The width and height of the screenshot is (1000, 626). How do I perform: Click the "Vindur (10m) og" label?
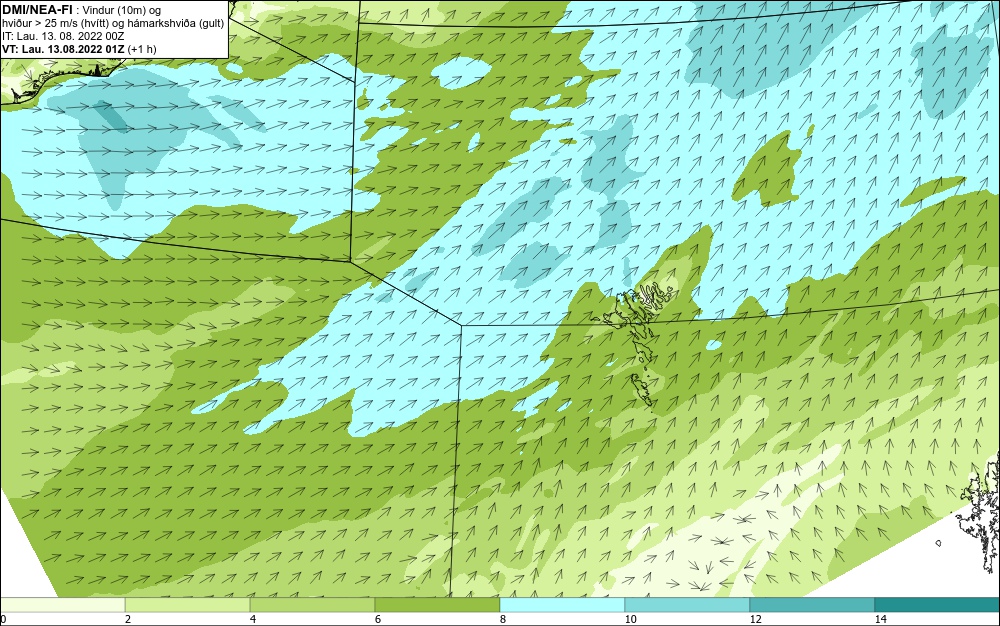coord(122,10)
